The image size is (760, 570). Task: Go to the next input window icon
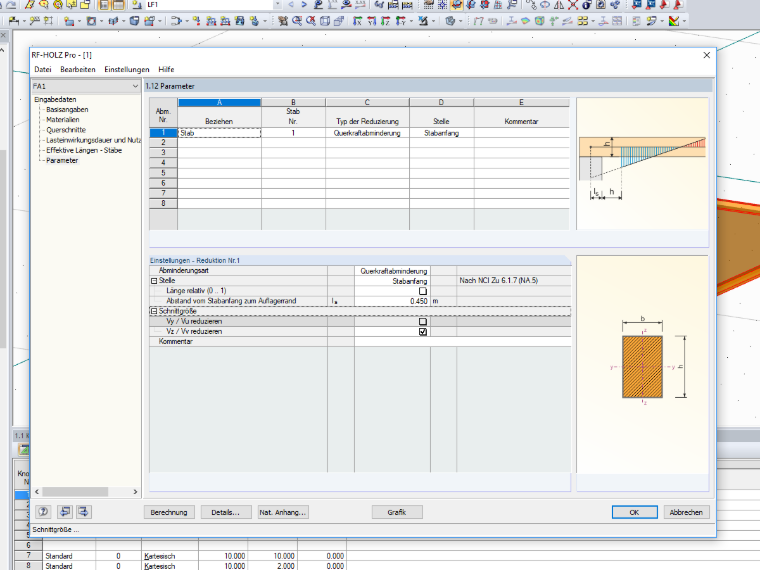83,512
